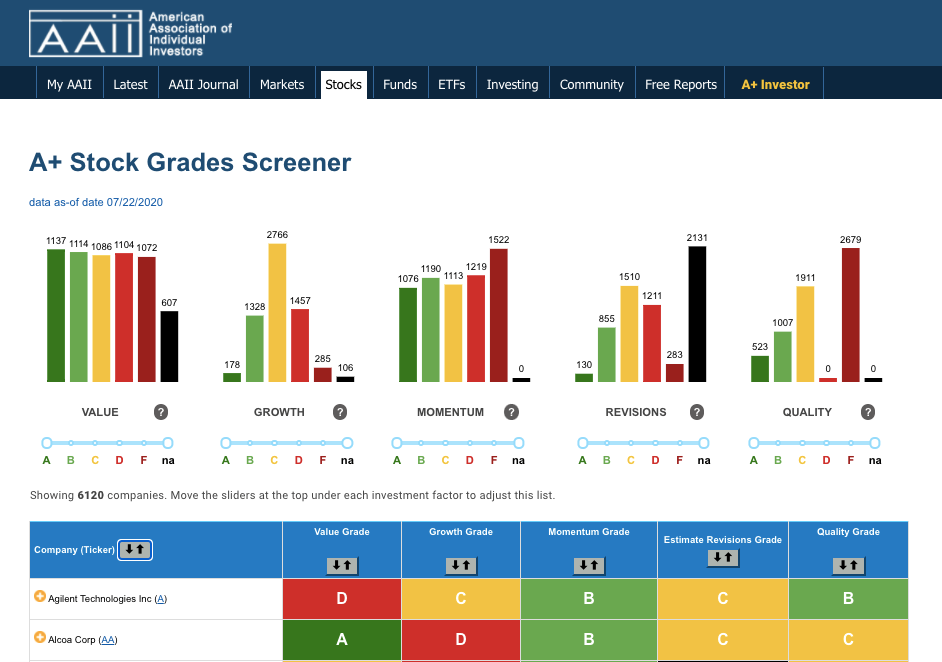Open the VALUE help question mark icon
Image resolution: width=942 pixels, height=662 pixels.
160,412
